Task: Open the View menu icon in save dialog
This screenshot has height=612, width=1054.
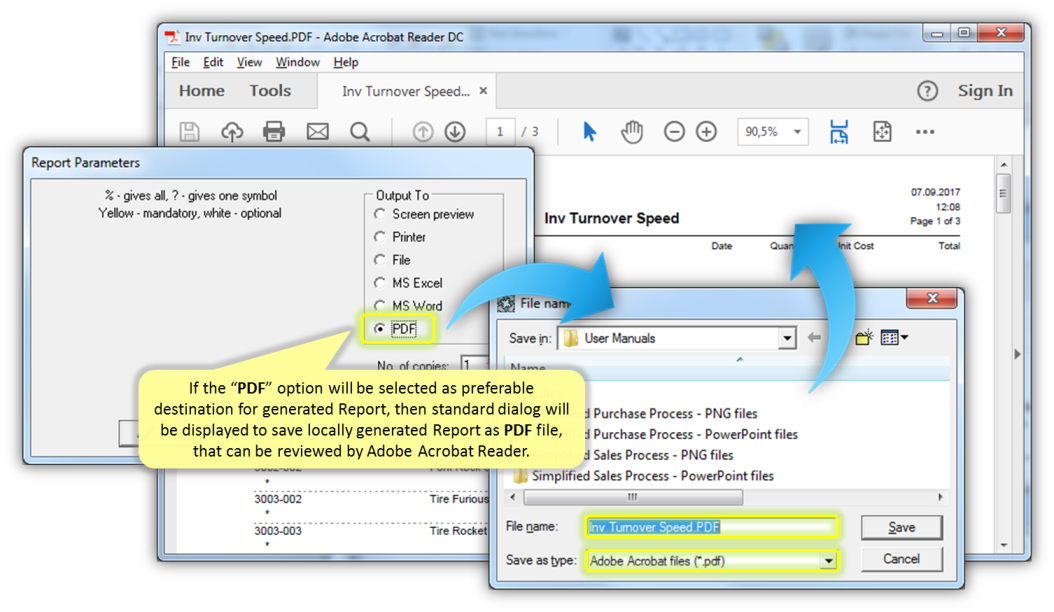Action: click(x=894, y=338)
